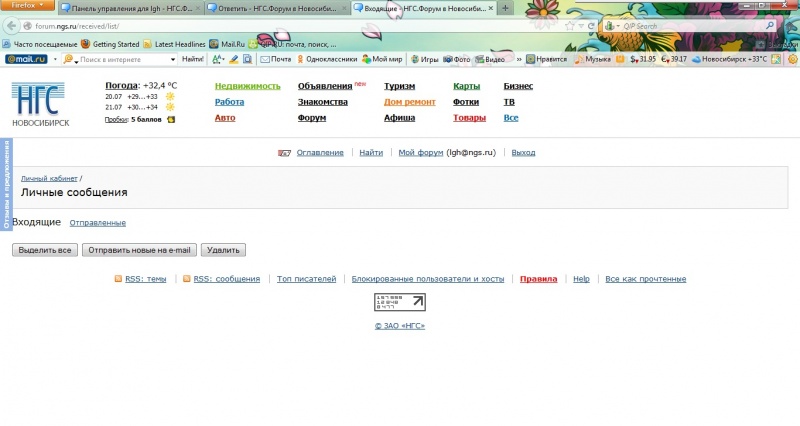Click the Одноклассники toolbar shortcut
Image resolution: width=800 pixels, height=426 pixels.
pyautogui.click(x=325, y=59)
